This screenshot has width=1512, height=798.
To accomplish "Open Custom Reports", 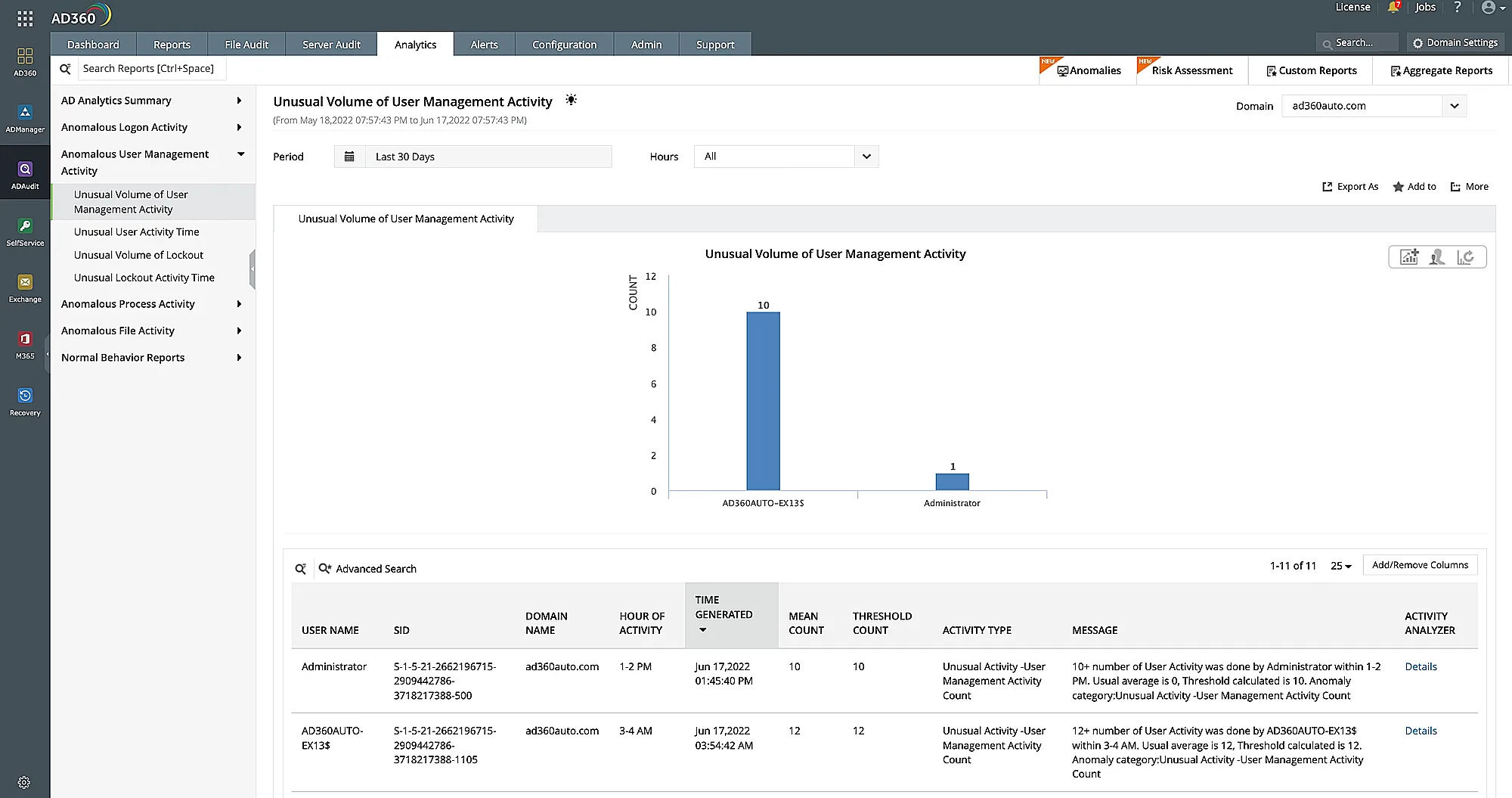I will coord(1311,70).
